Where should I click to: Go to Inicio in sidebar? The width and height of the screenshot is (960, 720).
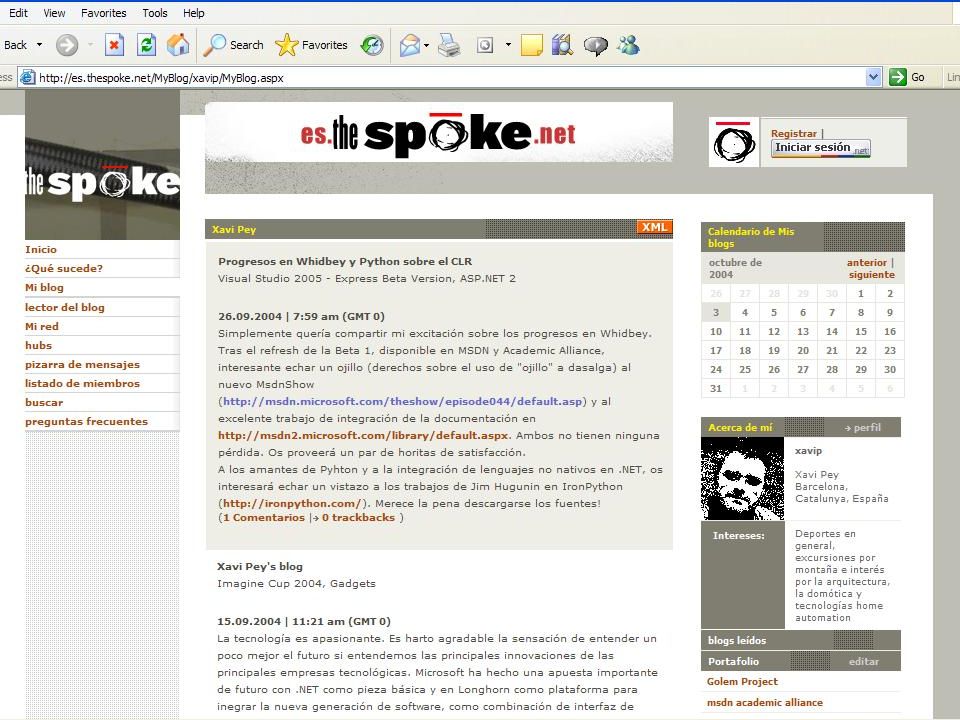[x=41, y=249]
